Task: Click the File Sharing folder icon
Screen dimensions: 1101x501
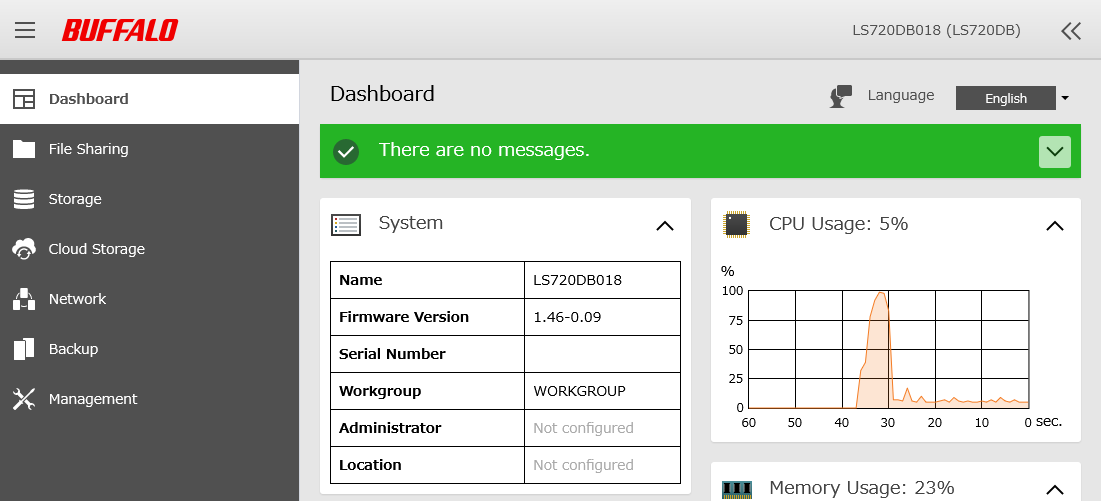Action: pyautogui.click(x=24, y=149)
